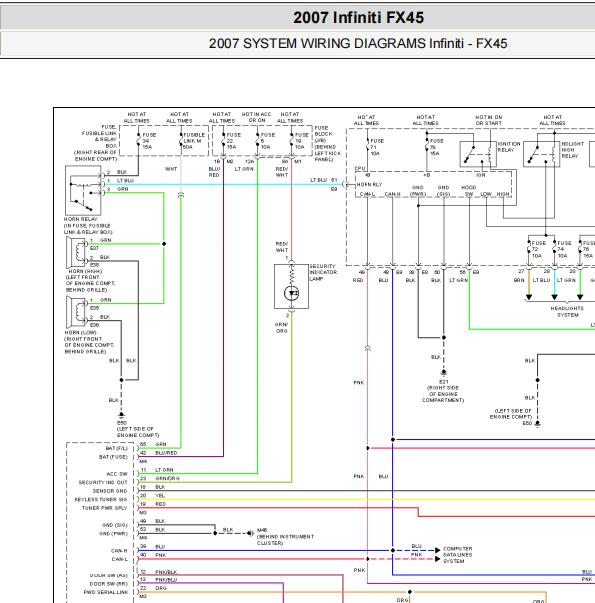
Task: Click the "BLU/RED" wire label at pin 42
Action: pyautogui.click(x=166, y=453)
